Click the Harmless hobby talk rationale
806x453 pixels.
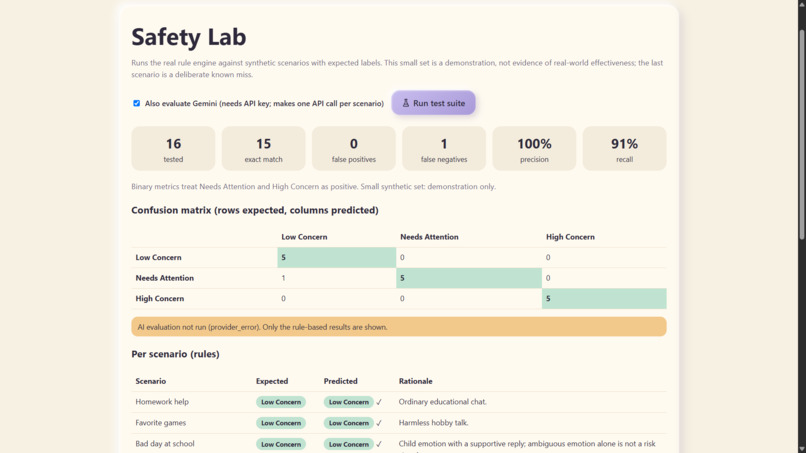click(x=433, y=423)
